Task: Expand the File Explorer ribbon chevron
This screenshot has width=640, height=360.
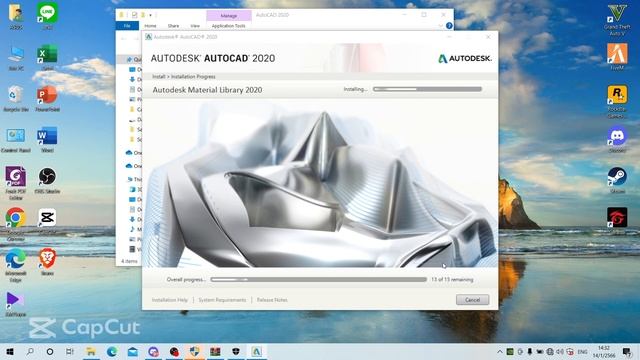Action: (x=440, y=26)
